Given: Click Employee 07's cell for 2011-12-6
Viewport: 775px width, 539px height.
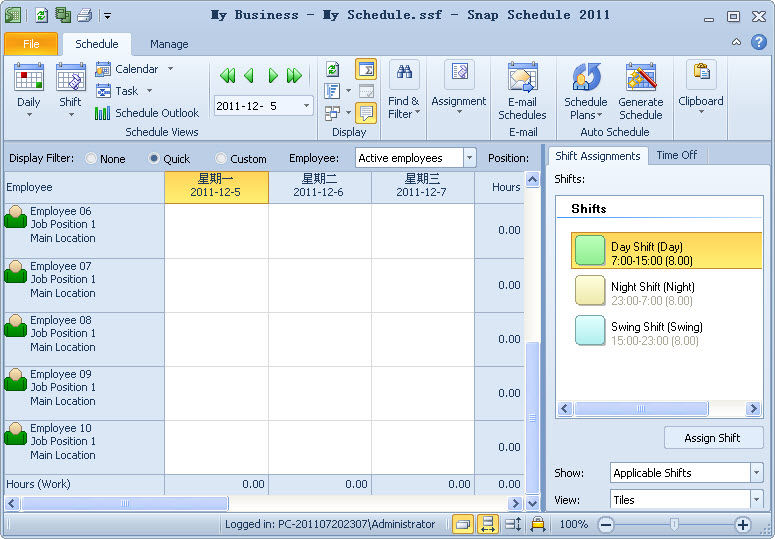Looking at the screenshot, I should pos(320,285).
